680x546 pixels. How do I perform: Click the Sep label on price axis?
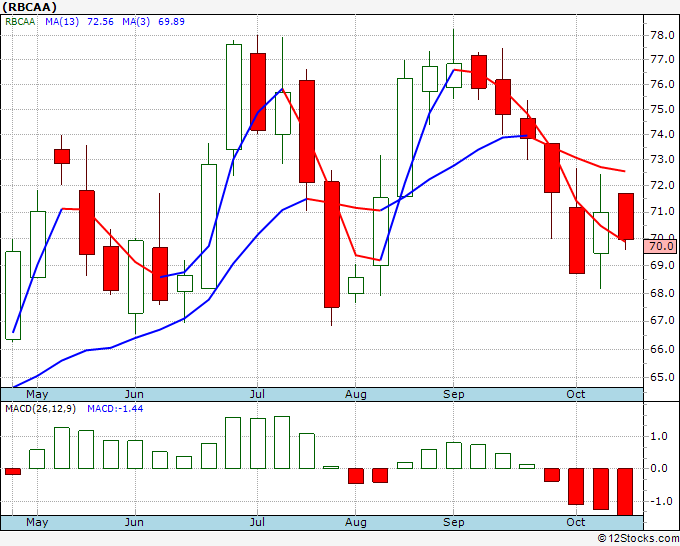pyautogui.click(x=454, y=394)
